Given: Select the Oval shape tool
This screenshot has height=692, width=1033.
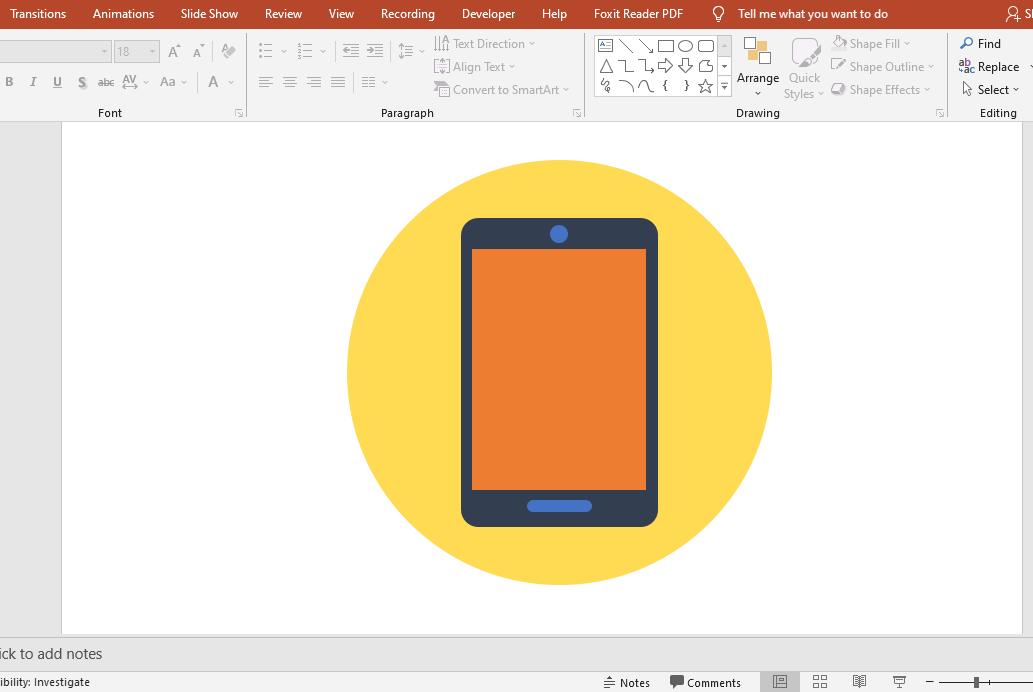Looking at the screenshot, I should (x=685, y=44).
